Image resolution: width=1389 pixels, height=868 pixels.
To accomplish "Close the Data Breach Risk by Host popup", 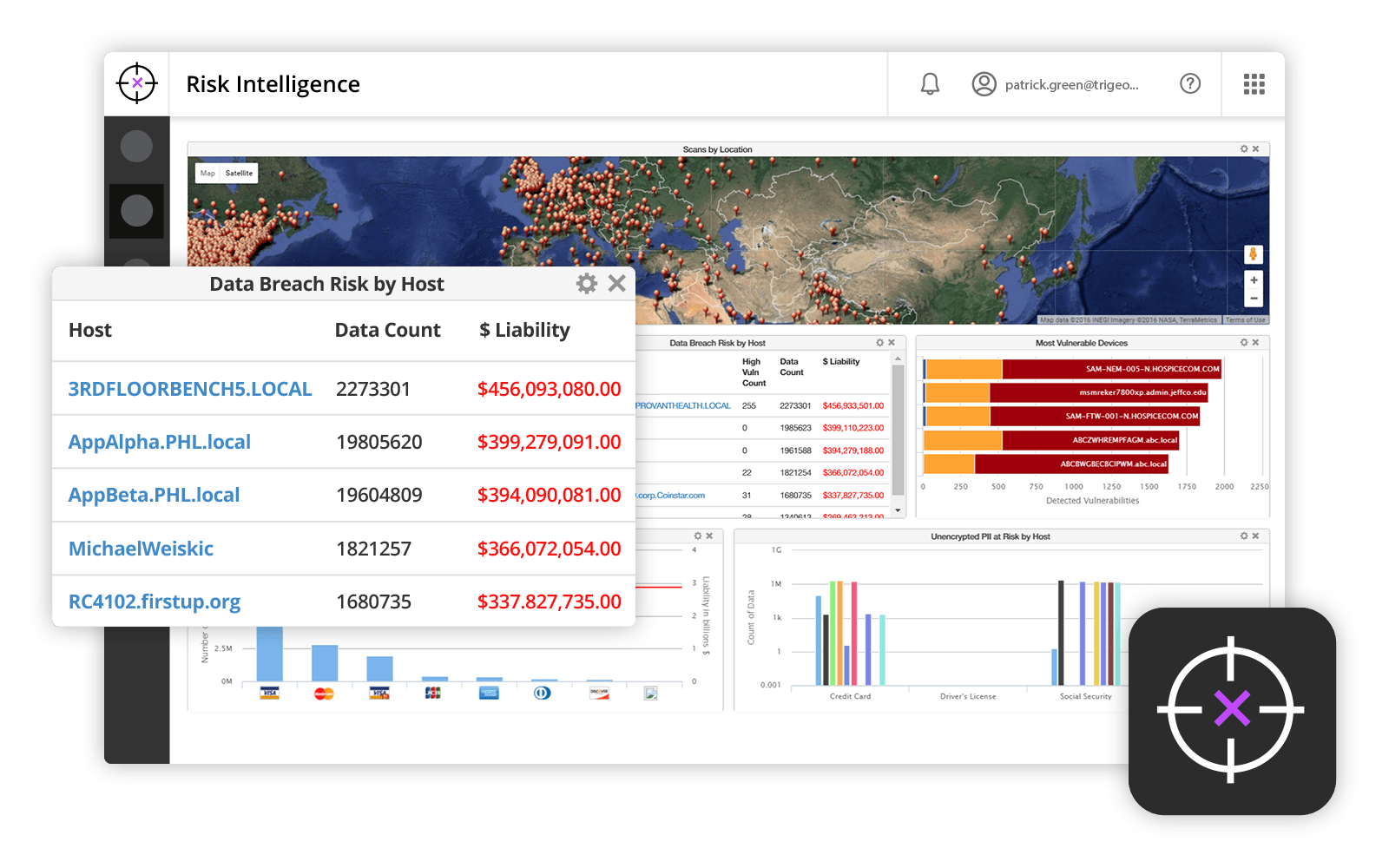I will pos(617,283).
